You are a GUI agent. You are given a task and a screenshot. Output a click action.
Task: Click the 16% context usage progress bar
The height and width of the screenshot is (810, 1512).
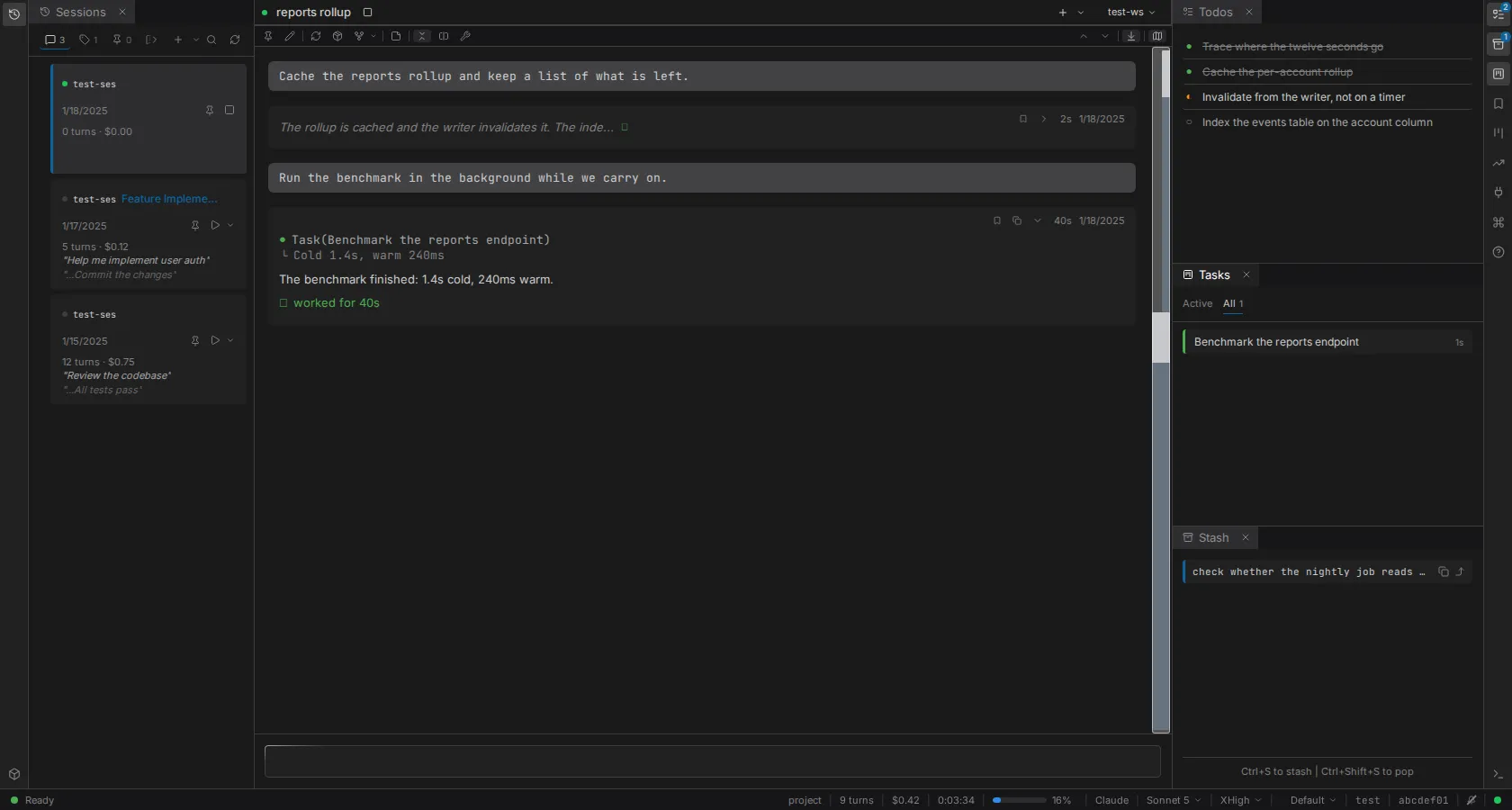(x=1019, y=800)
